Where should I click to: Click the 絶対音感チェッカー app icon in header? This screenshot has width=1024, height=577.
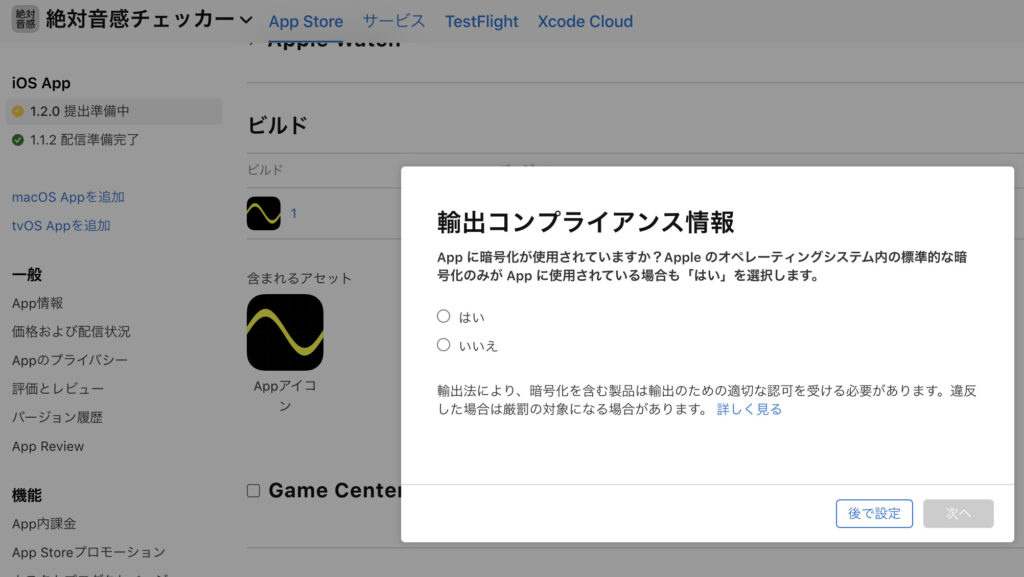[x=25, y=19]
